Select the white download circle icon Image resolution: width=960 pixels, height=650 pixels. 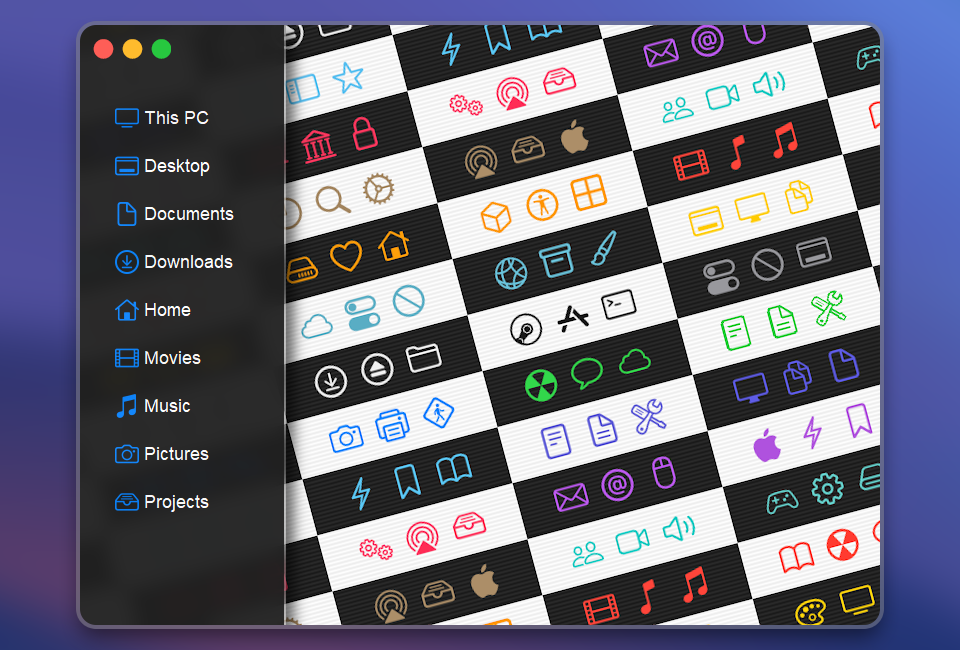click(331, 381)
